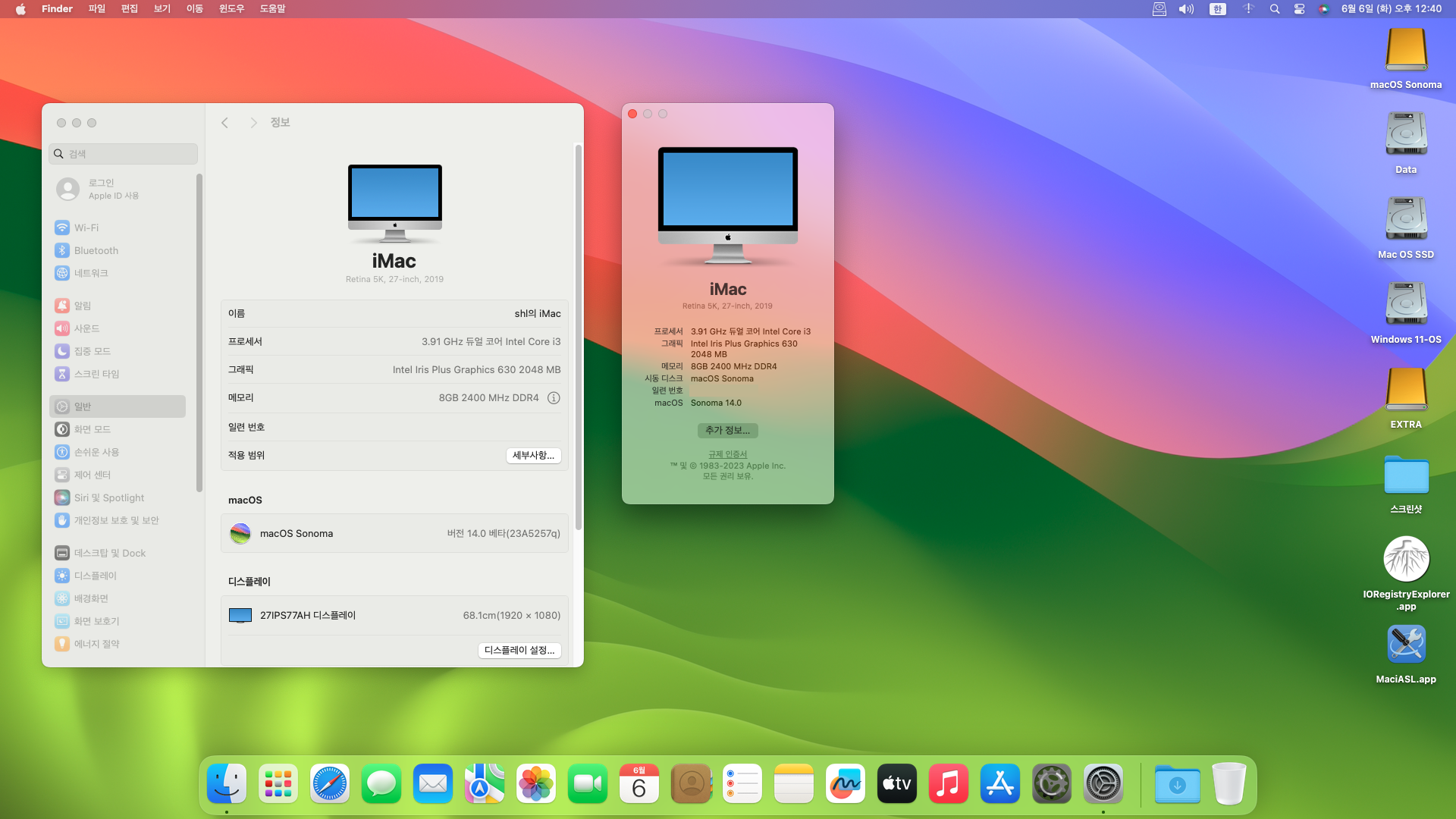Open Finder application in dock
Image resolution: width=1456 pixels, height=819 pixels.
226,783
